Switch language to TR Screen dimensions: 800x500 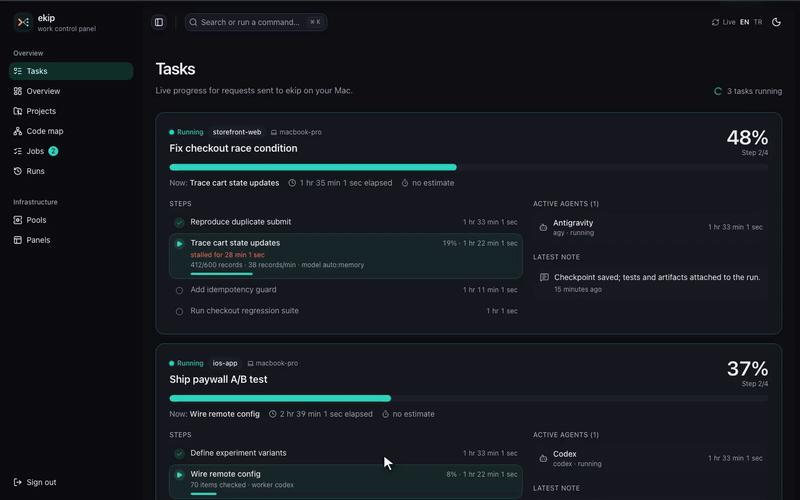(x=758, y=22)
